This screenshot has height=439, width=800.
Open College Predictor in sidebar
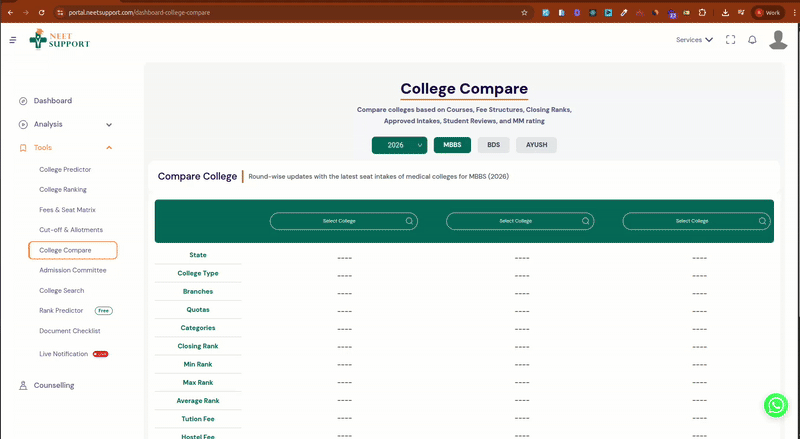pyautogui.click(x=64, y=170)
